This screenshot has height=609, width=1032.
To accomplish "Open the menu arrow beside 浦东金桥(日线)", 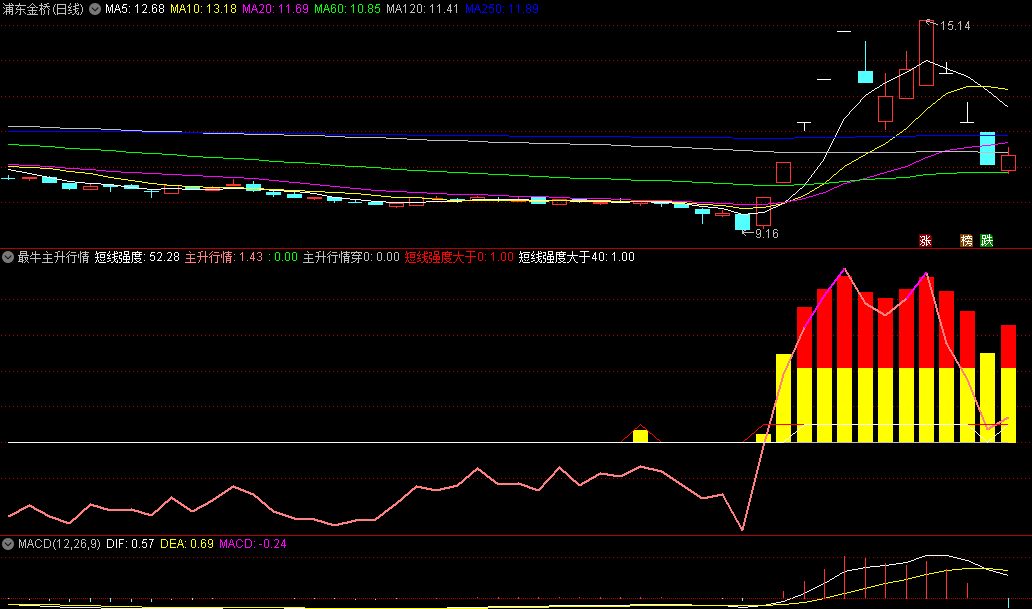I will 95,9.
